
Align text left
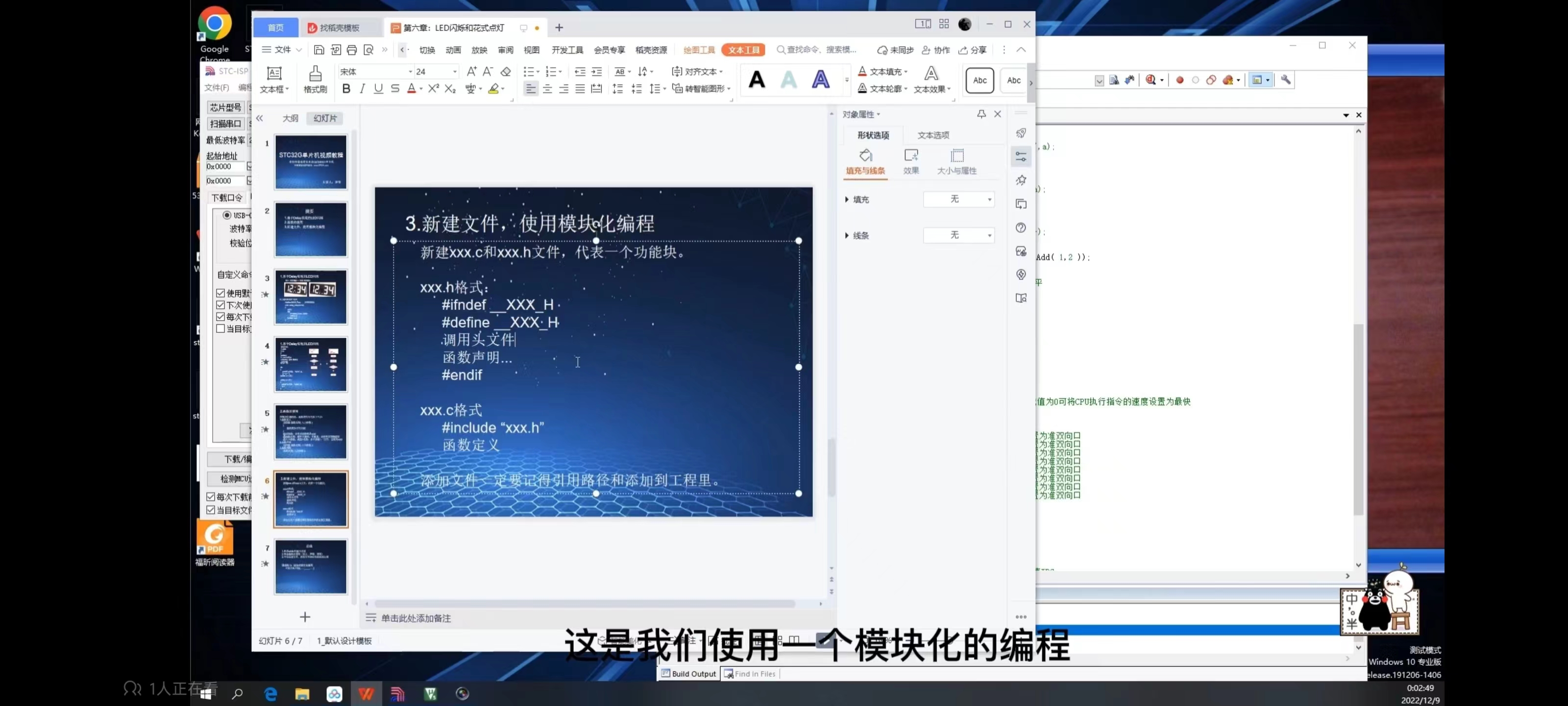tap(531, 89)
